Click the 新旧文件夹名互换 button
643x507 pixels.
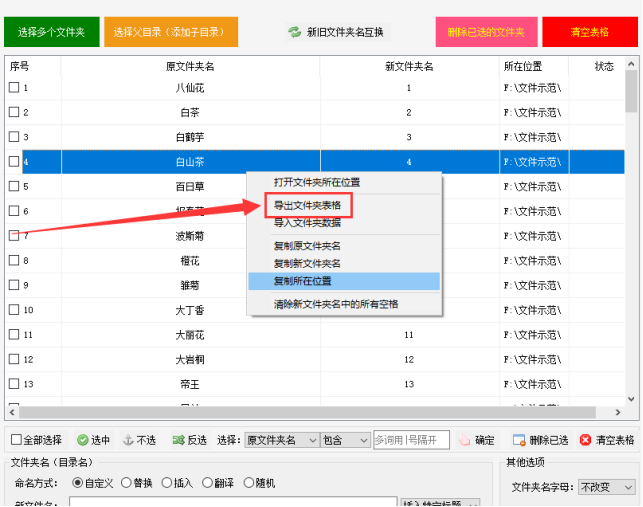coord(338,32)
